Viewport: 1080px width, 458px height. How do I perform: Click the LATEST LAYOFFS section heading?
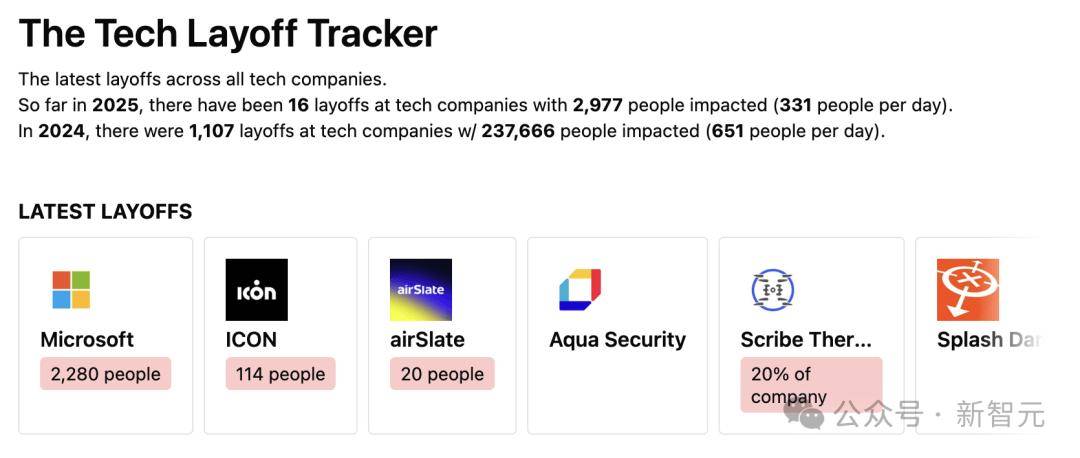(x=105, y=211)
